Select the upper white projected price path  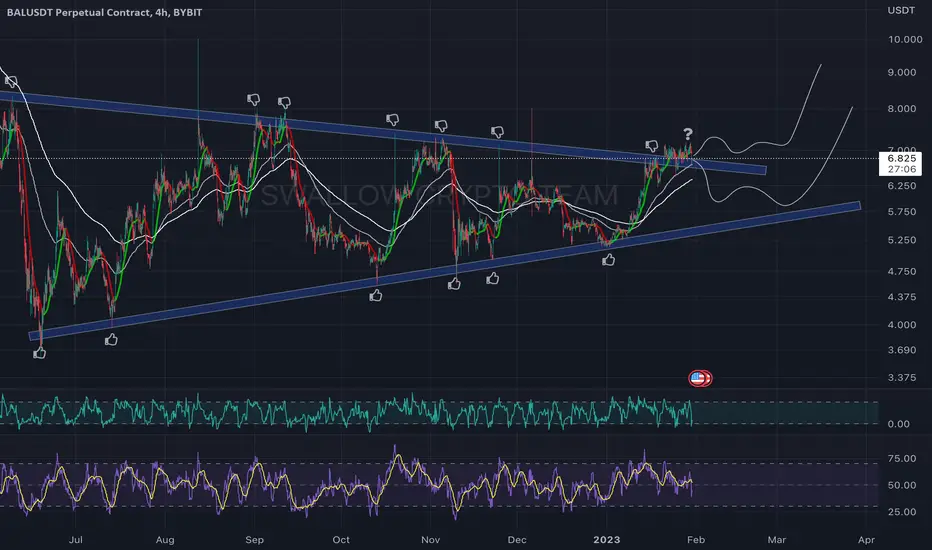point(757,143)
